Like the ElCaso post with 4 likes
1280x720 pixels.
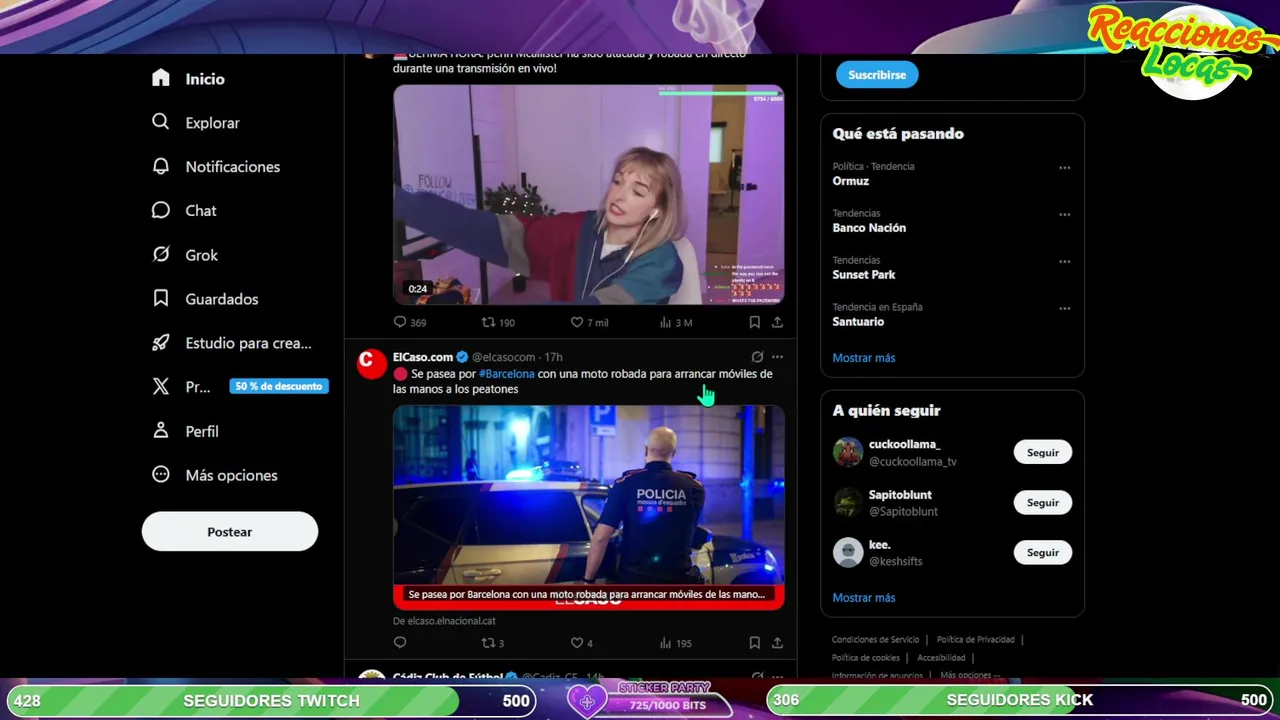pyautogui.click(x=581, y=643)
